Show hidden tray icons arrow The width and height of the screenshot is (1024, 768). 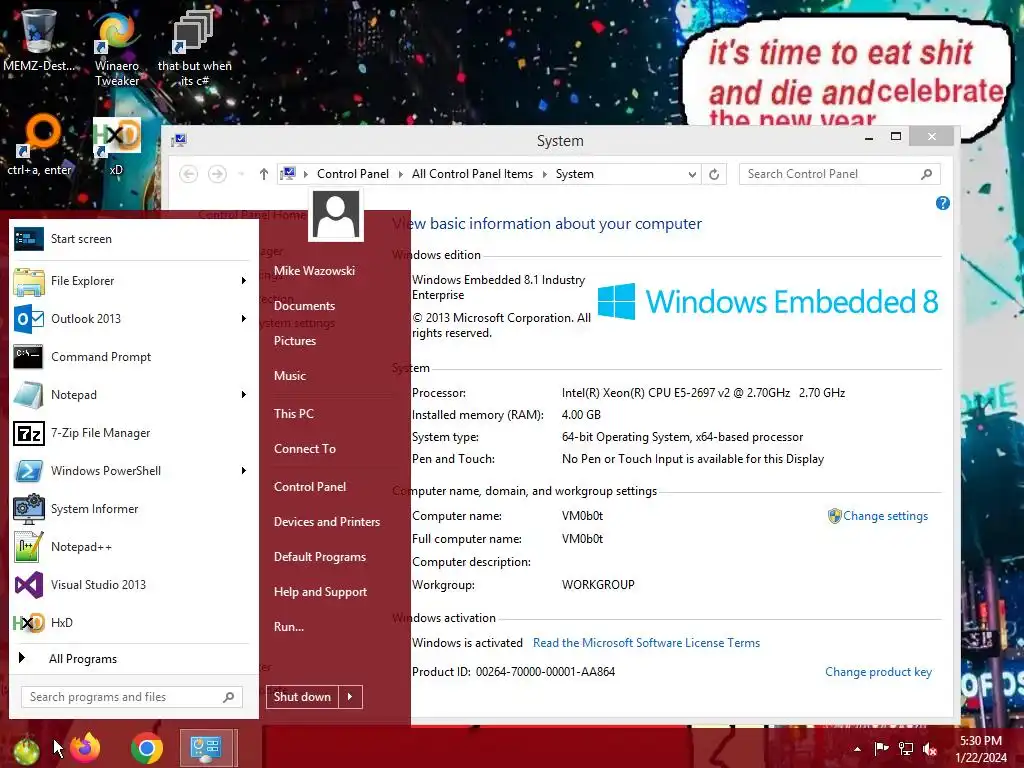857,749
